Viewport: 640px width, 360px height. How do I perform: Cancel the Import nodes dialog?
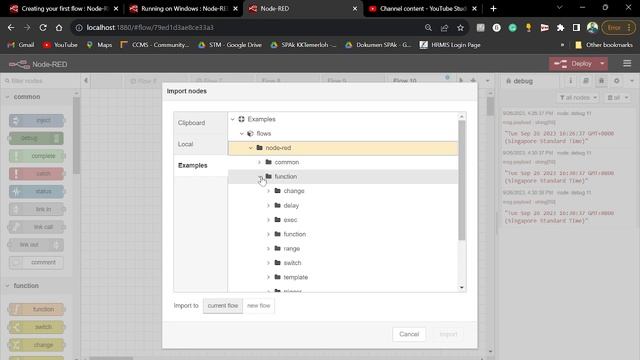click(x=409, y=334)
